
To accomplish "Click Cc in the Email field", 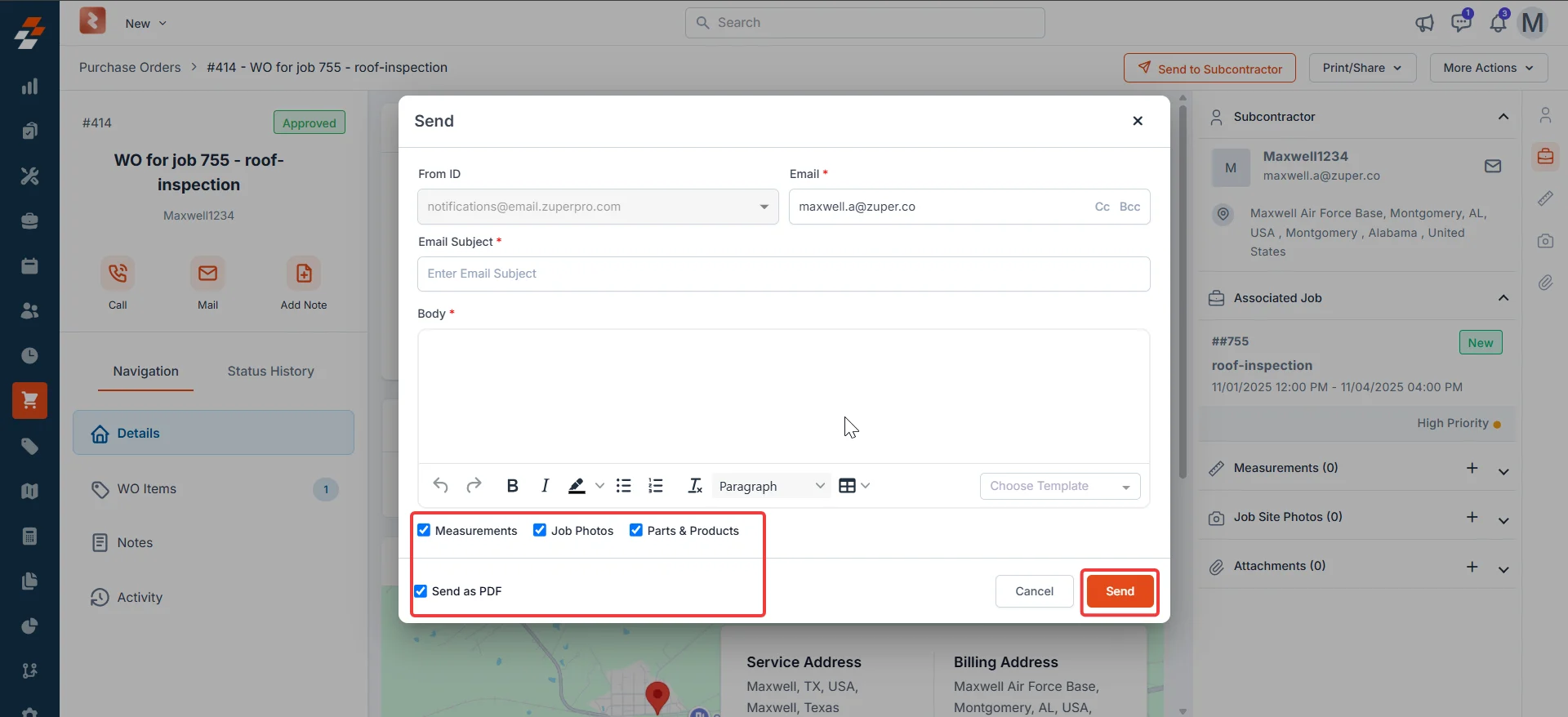I will [x=1102, y=207].
